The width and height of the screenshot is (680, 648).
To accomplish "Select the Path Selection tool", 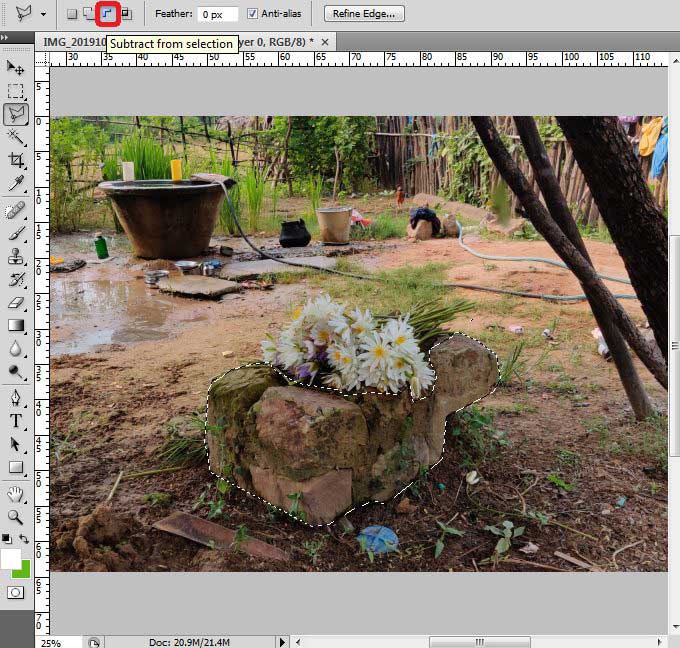I will point(16,444).
